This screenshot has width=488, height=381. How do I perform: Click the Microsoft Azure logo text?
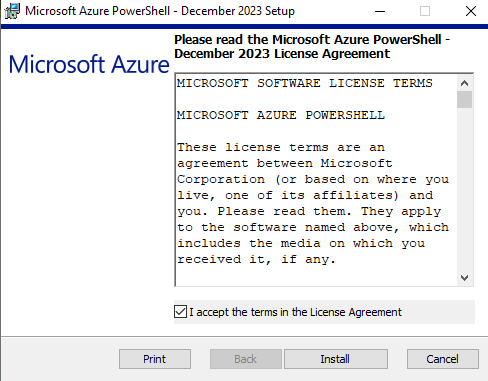(x=89, y=64)
